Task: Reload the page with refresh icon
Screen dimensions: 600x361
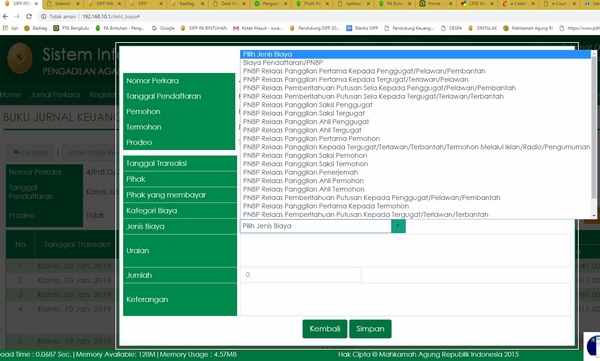Action: point(29,16)
